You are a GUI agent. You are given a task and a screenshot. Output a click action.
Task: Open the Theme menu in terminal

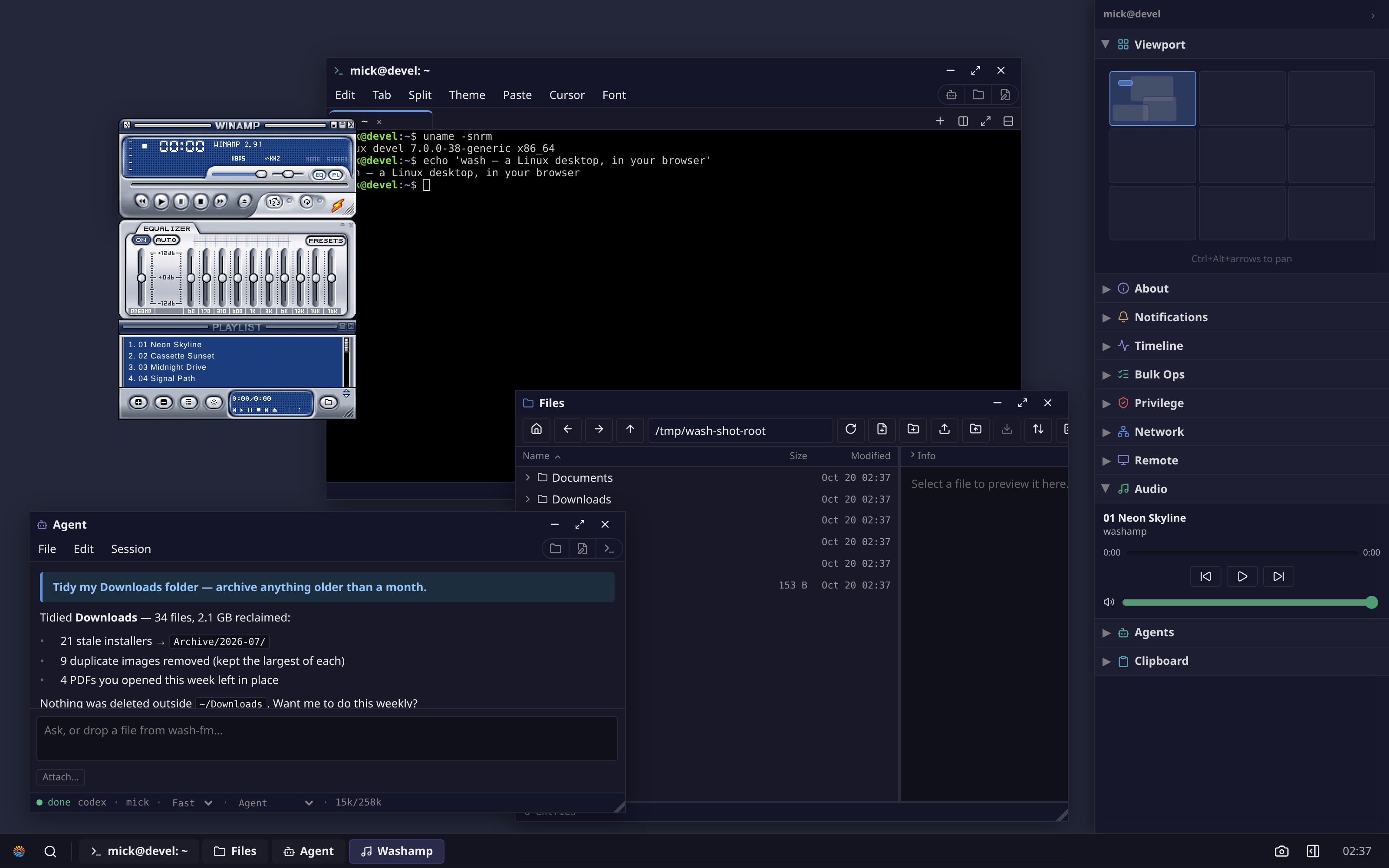click(x=467, y=95)
